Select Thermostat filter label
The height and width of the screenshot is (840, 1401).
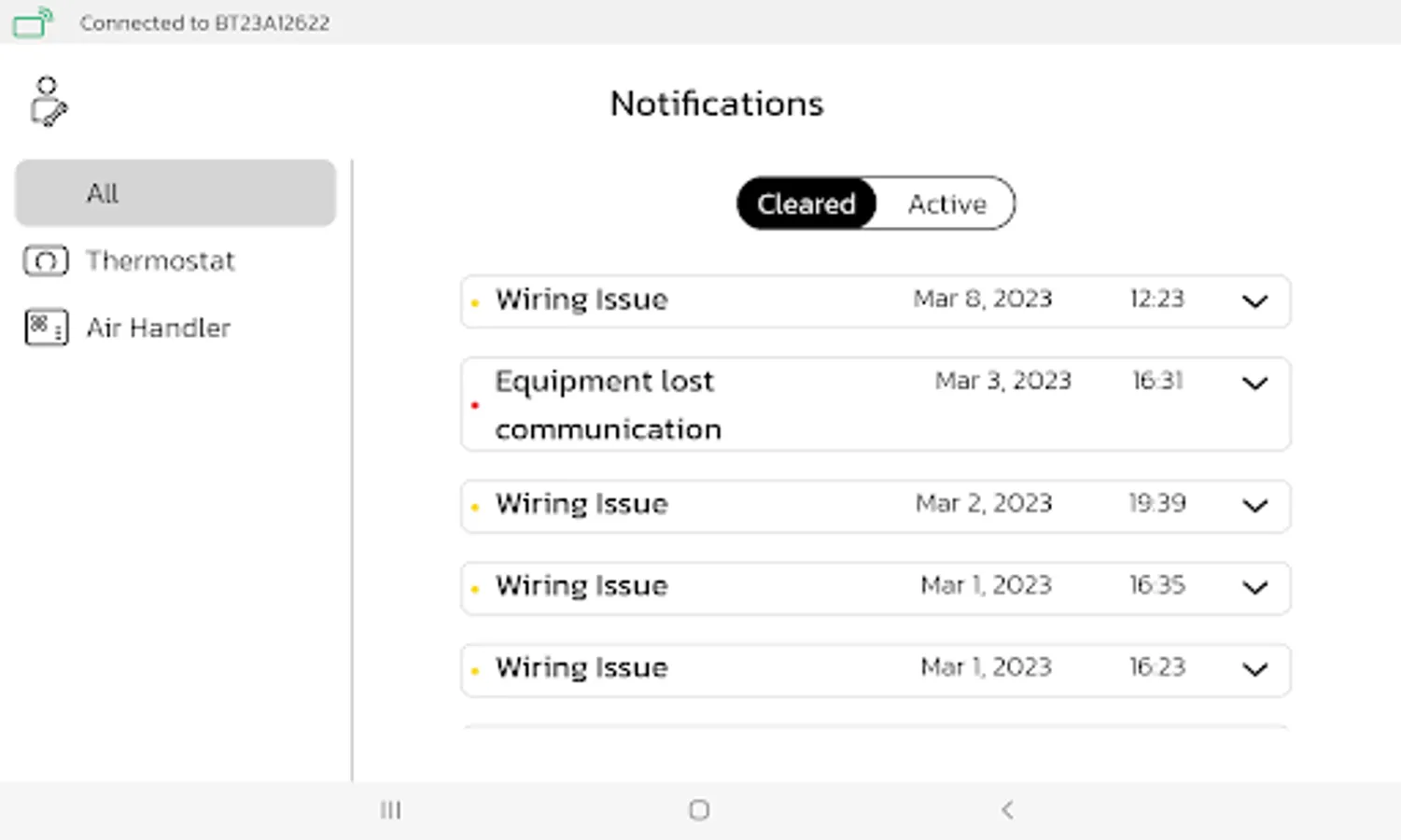161,260
